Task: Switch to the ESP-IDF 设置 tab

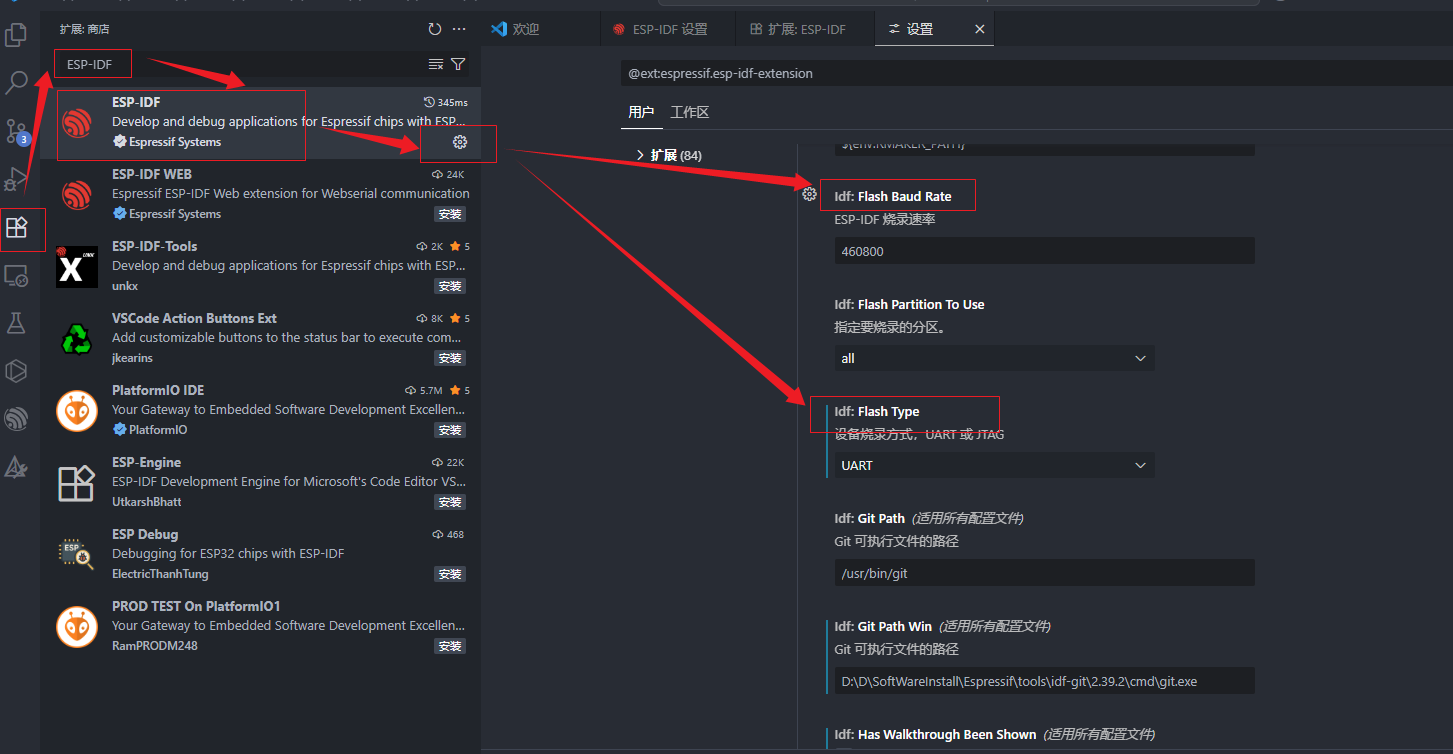Action: click(668, 29)
